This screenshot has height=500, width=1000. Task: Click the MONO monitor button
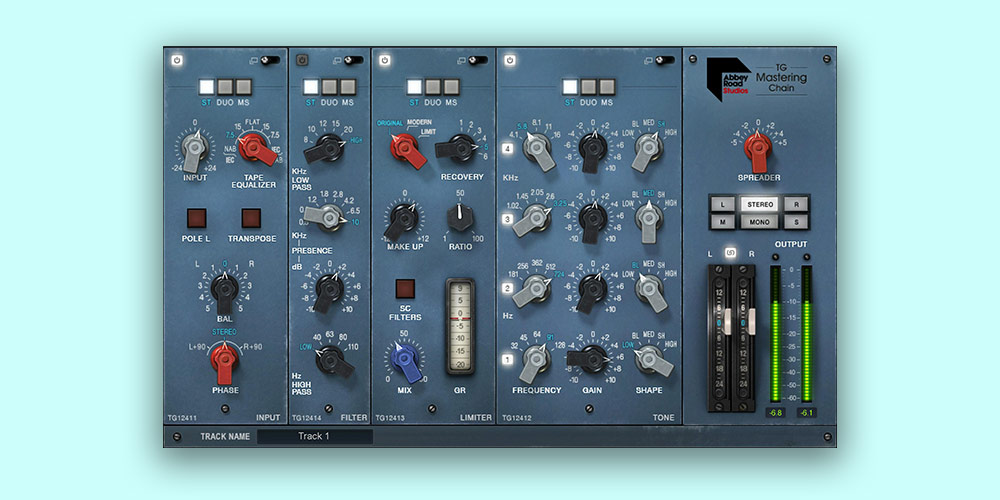click(x=760, y=221)
